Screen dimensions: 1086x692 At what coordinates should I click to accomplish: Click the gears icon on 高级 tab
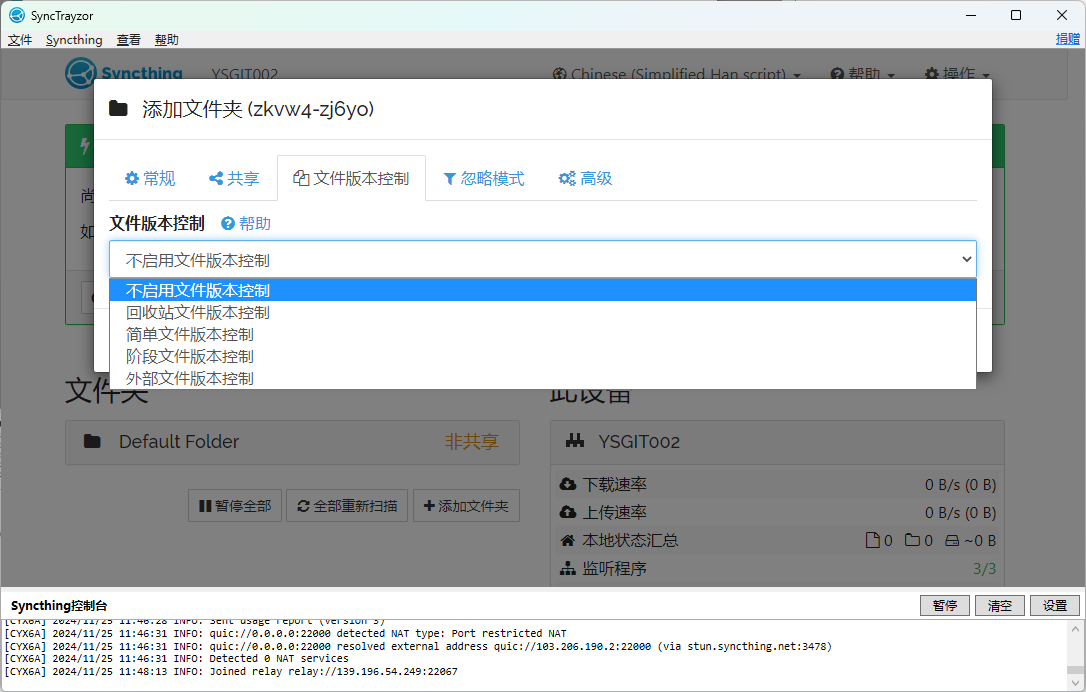pyautogui.click(x=567, y=179)
